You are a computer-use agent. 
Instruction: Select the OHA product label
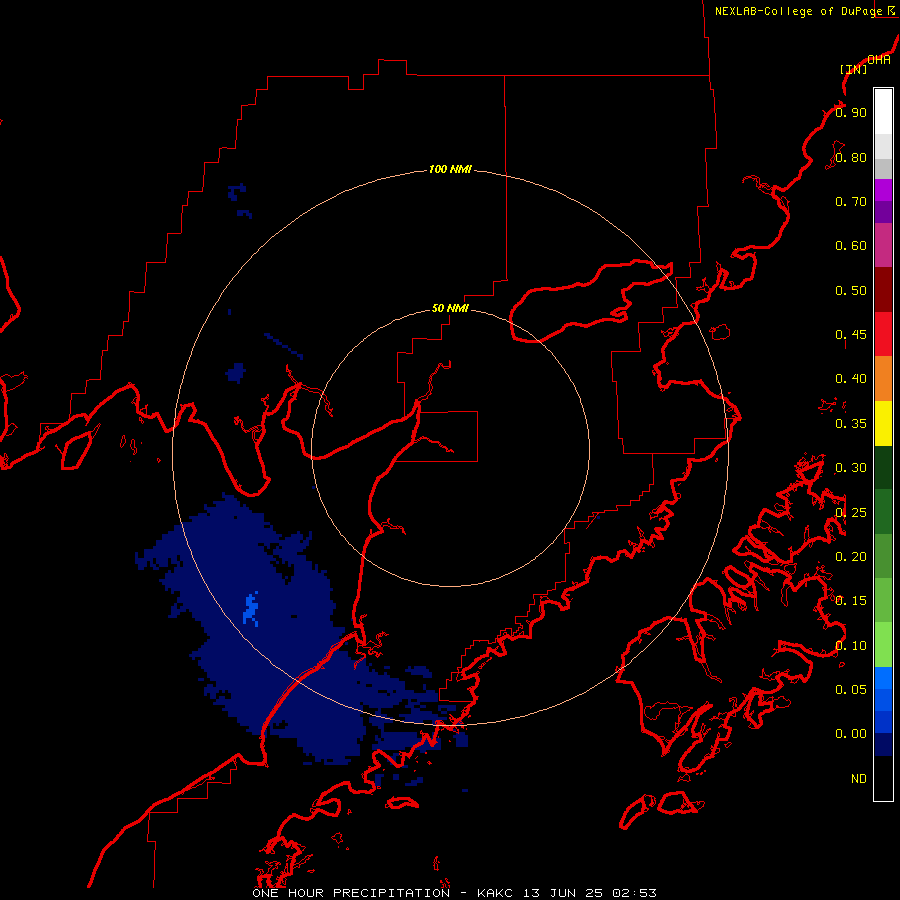coord(879,60)
